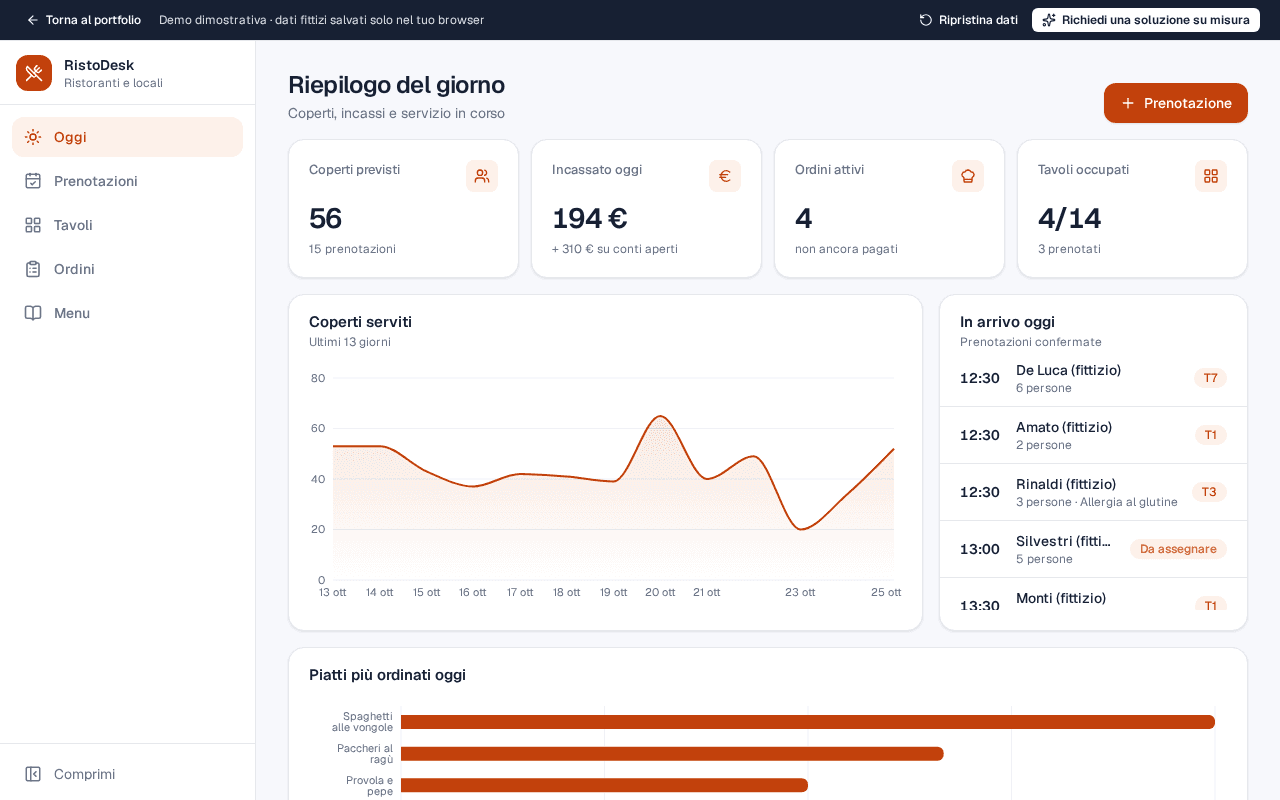
Task: Select the Silvestri reservation at 13:00
Action: pyautogui.click(x=1093, y=549)
